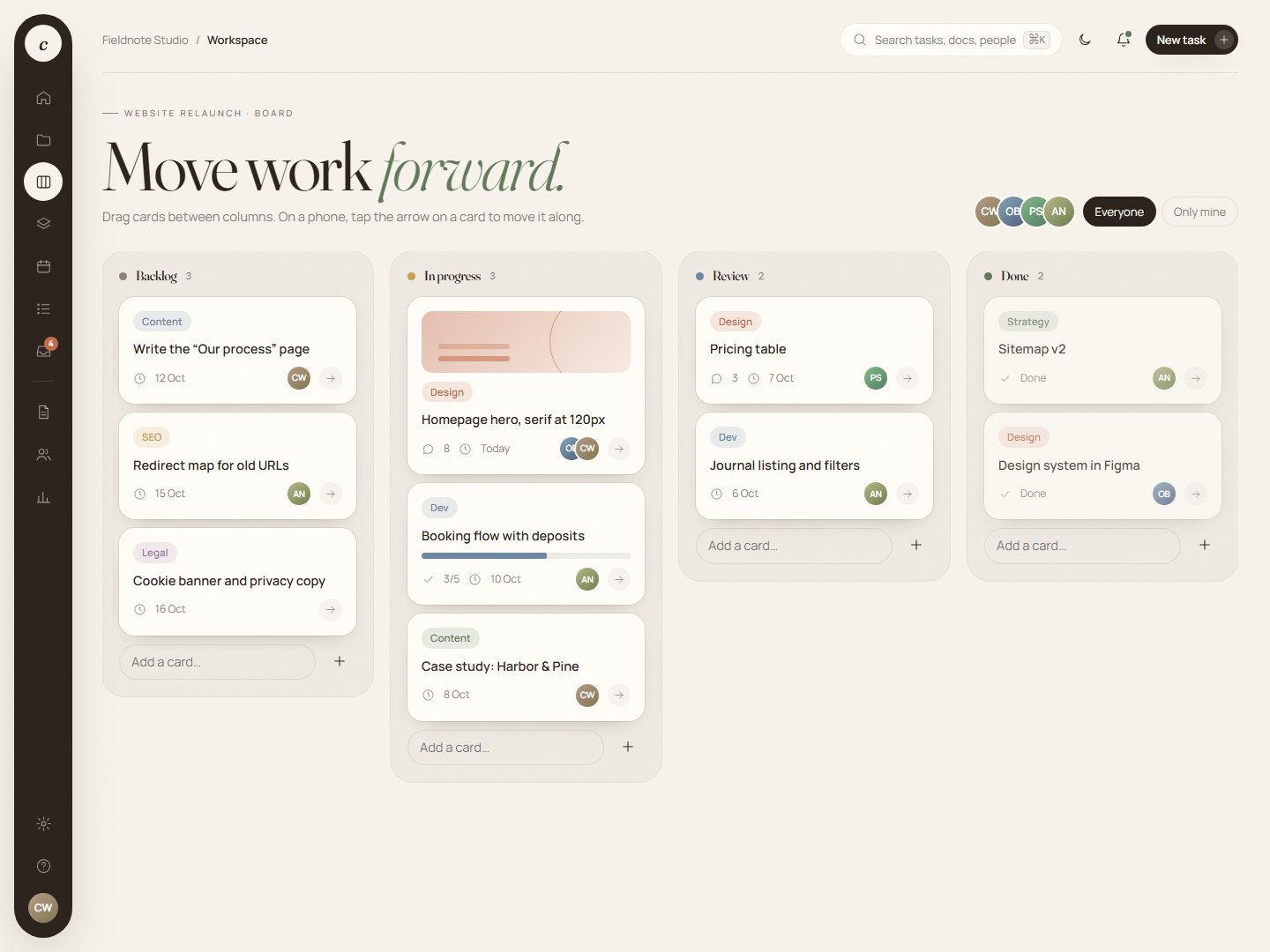Click the notification bell icon
The height and width of the screenshot is (952, 1270).
(x=1124, y=40)
